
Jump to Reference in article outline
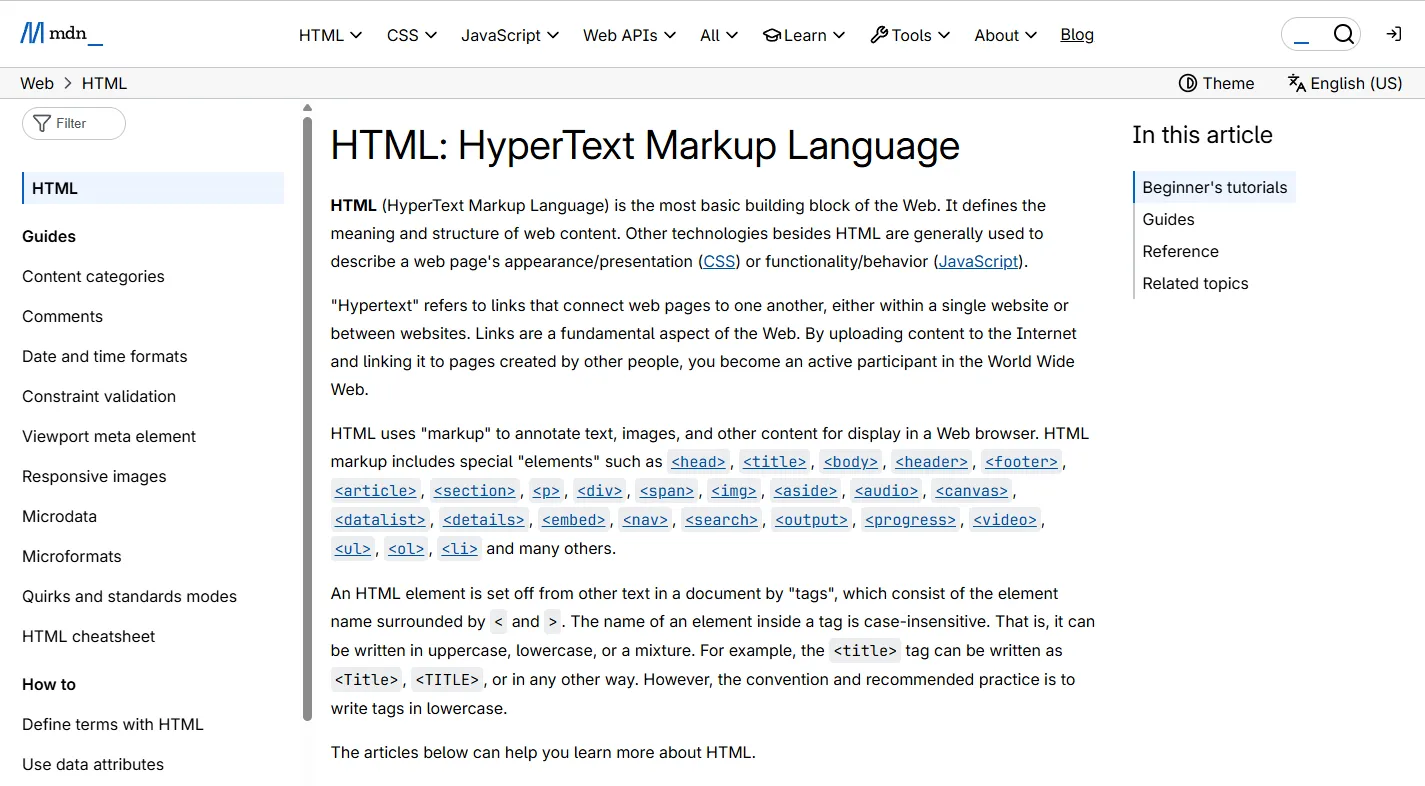pos(1180,251)
